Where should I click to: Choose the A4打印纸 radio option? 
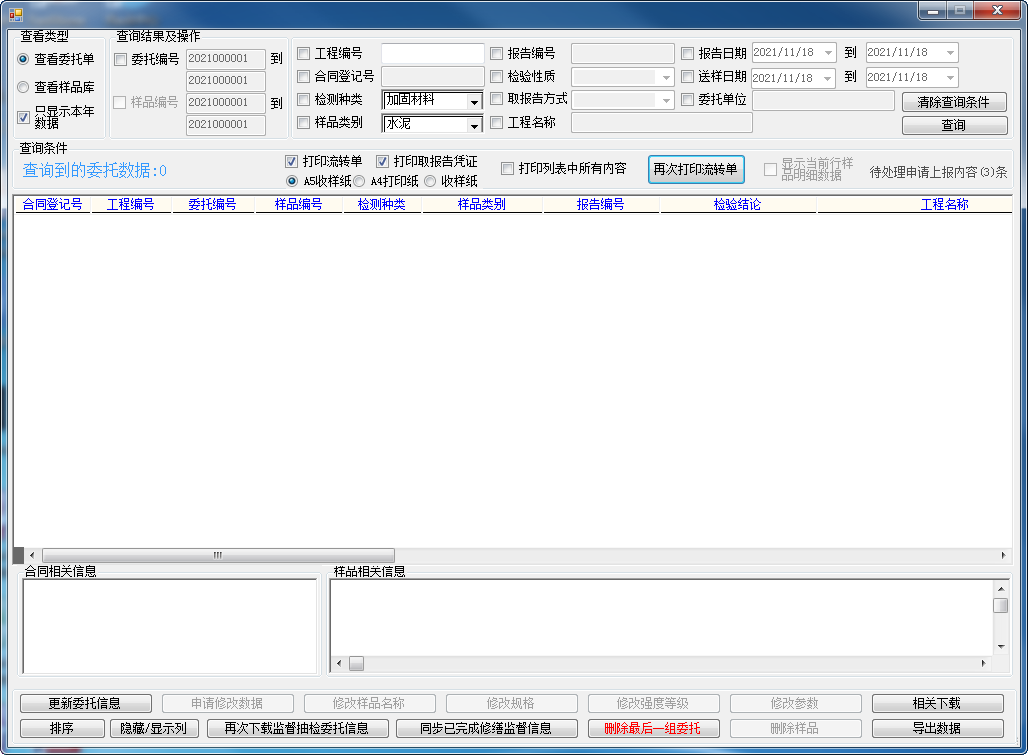pos(359,181)
